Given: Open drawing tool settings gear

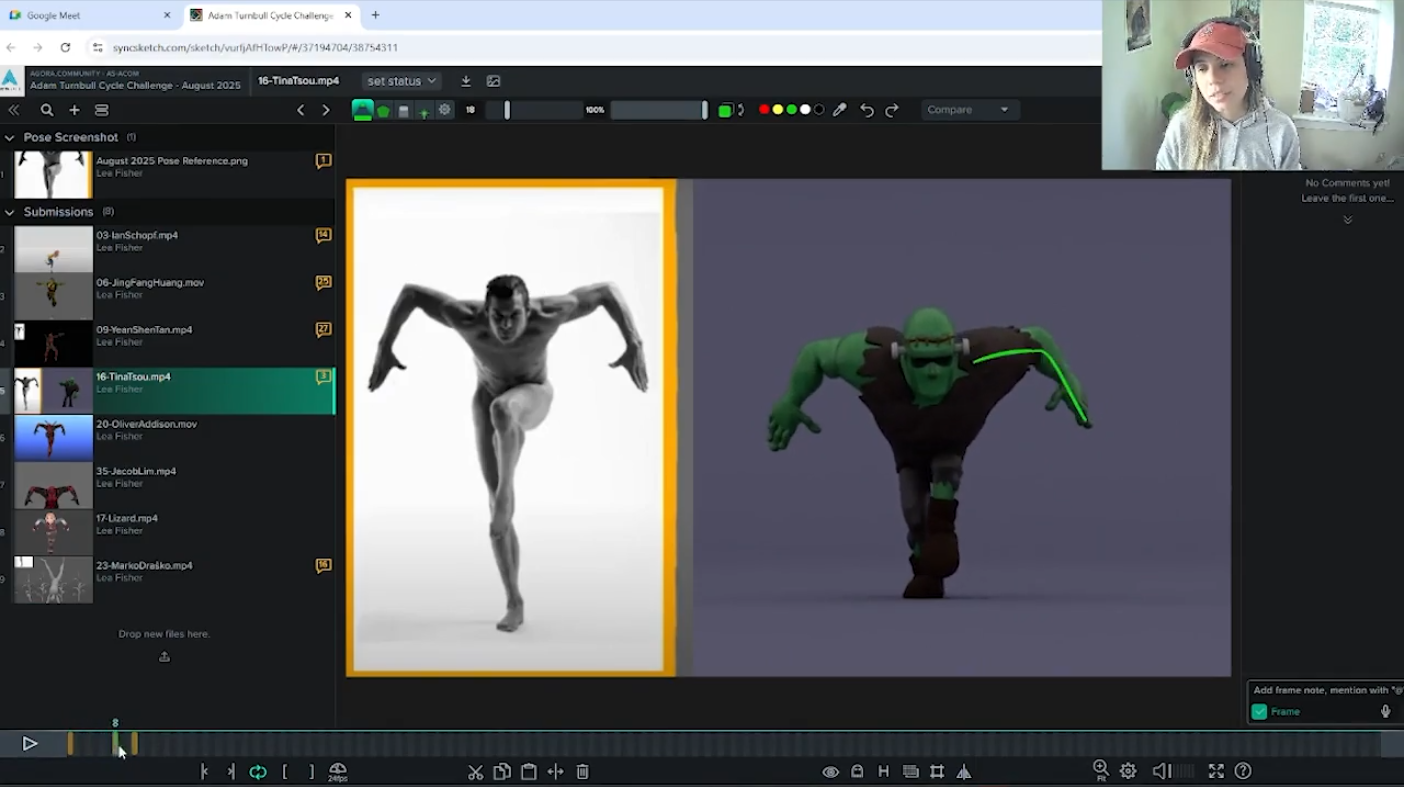Looking at the screenshot, I should coord(445,110).
